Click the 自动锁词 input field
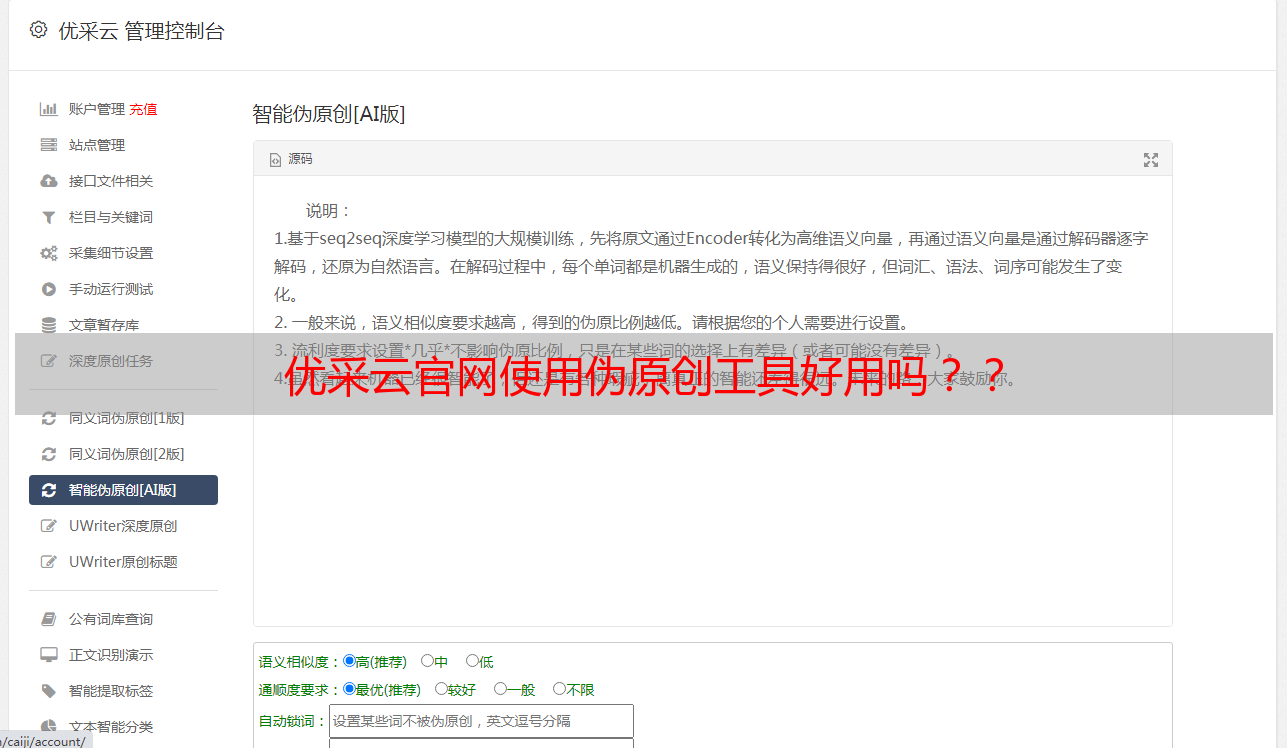 pos(481,721)
